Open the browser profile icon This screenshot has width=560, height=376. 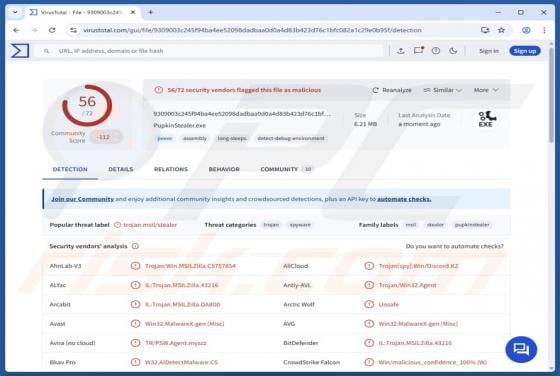coord(526,30)
